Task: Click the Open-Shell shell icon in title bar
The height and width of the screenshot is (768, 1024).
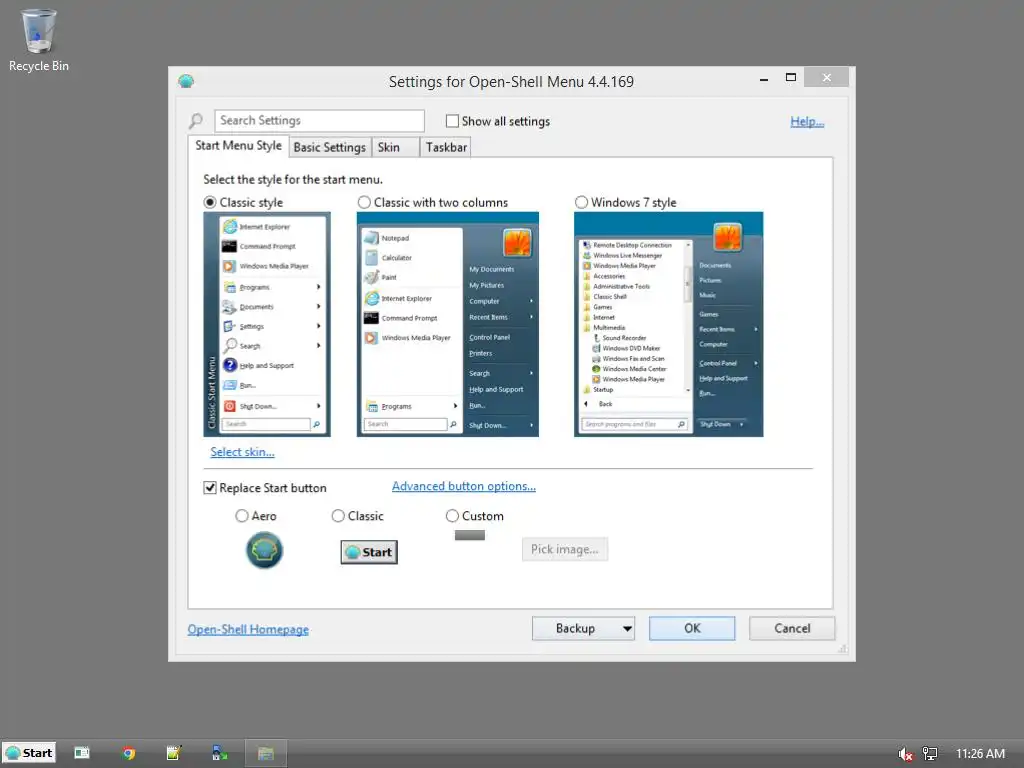Action: click(x=186, y=82)
